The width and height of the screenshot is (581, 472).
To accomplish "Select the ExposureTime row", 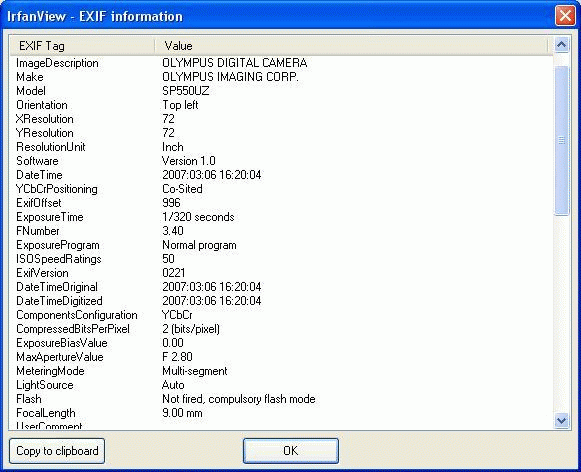I will (281, 217).
